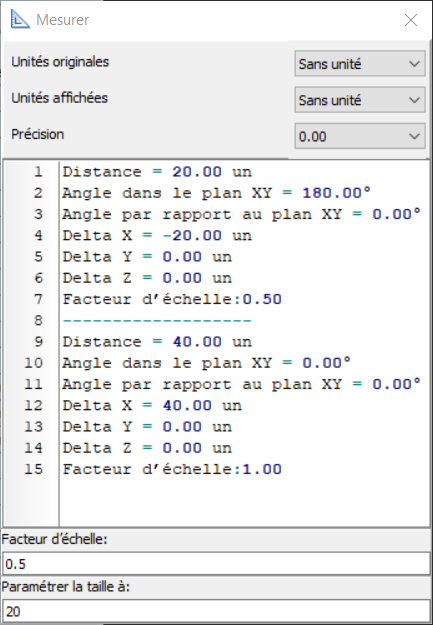Click the dashed separator line 8
The width and height of the screenshot is (433, 625).
pyautogui.click(x=157, y=320)
